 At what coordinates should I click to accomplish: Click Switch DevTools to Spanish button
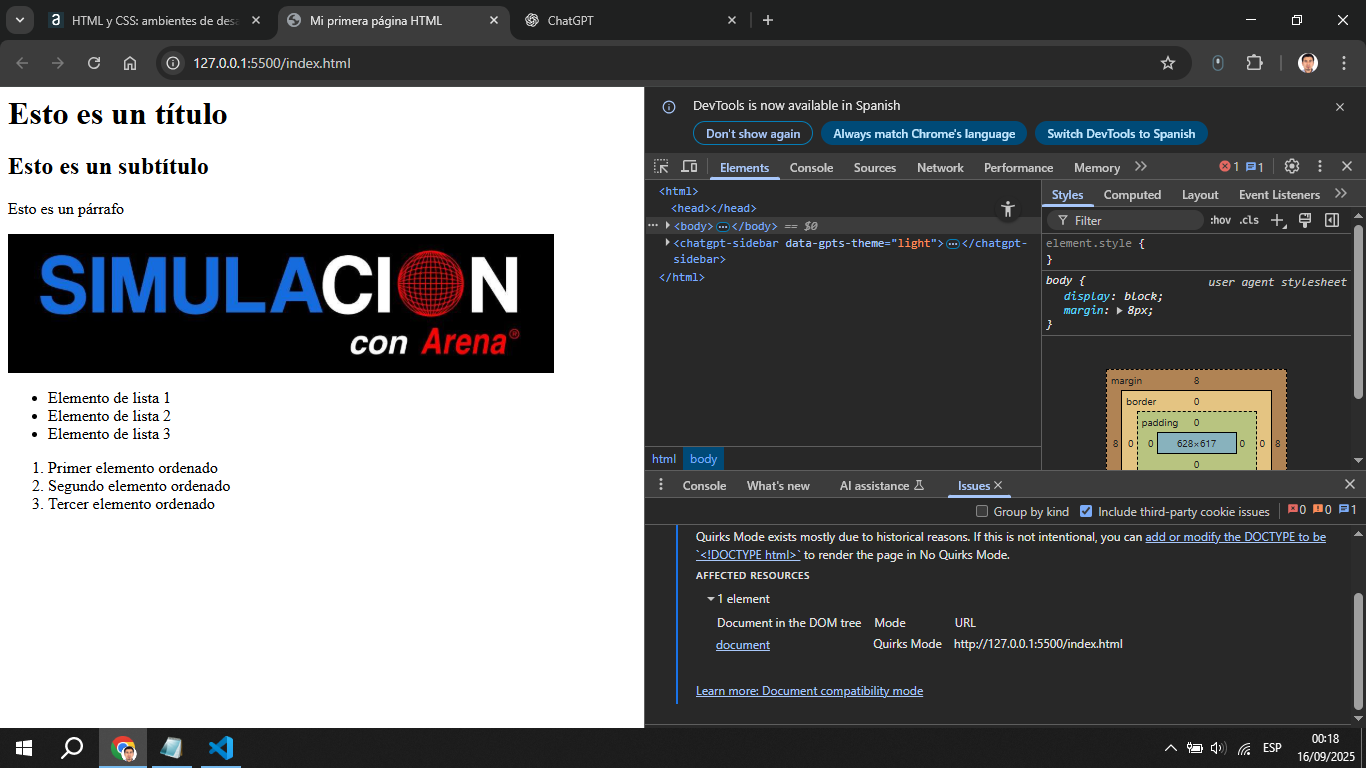1121,133
